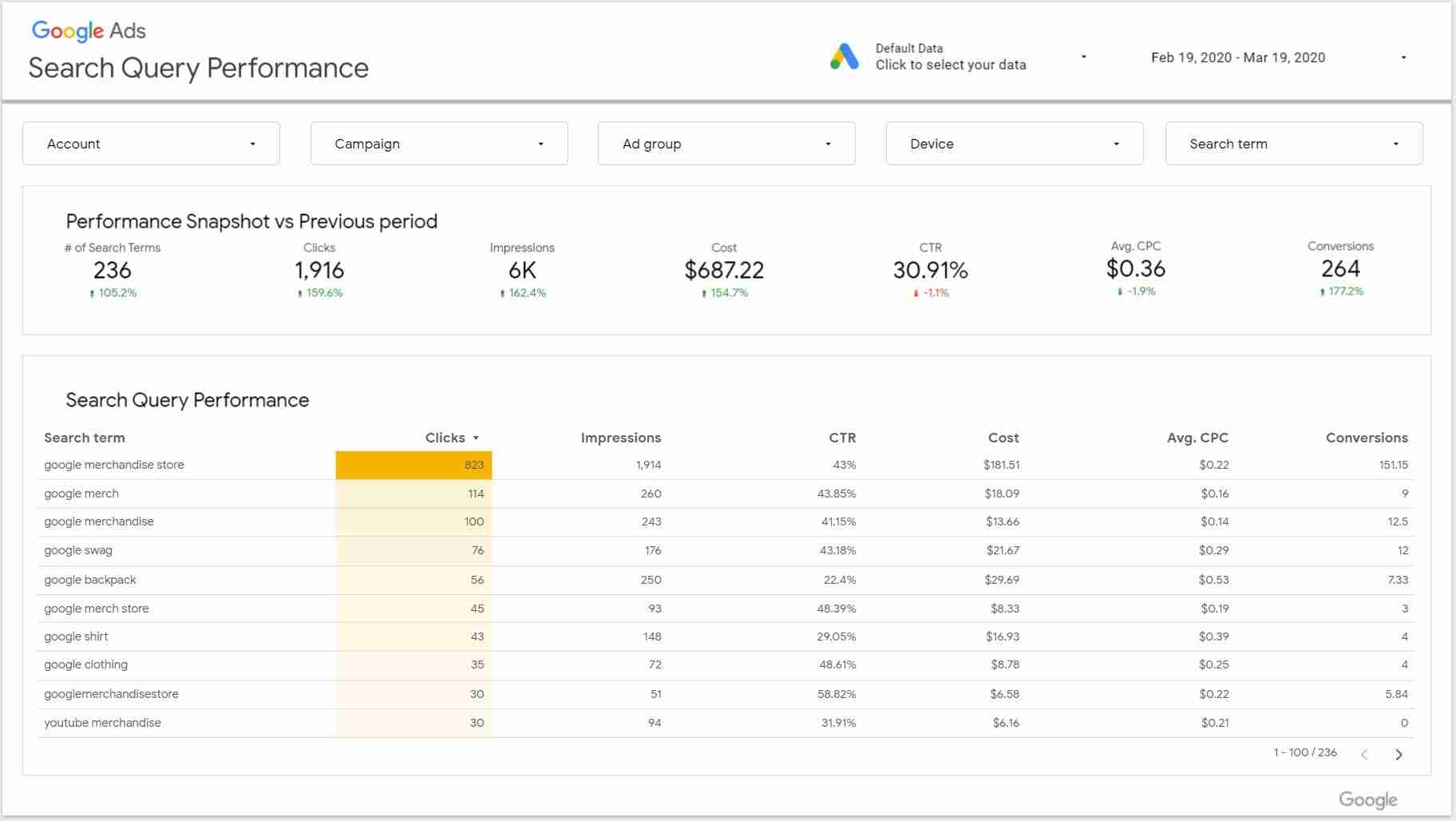Click the Impressions scorecard value 6K
1456x821 pixels.
click(522, 271)
